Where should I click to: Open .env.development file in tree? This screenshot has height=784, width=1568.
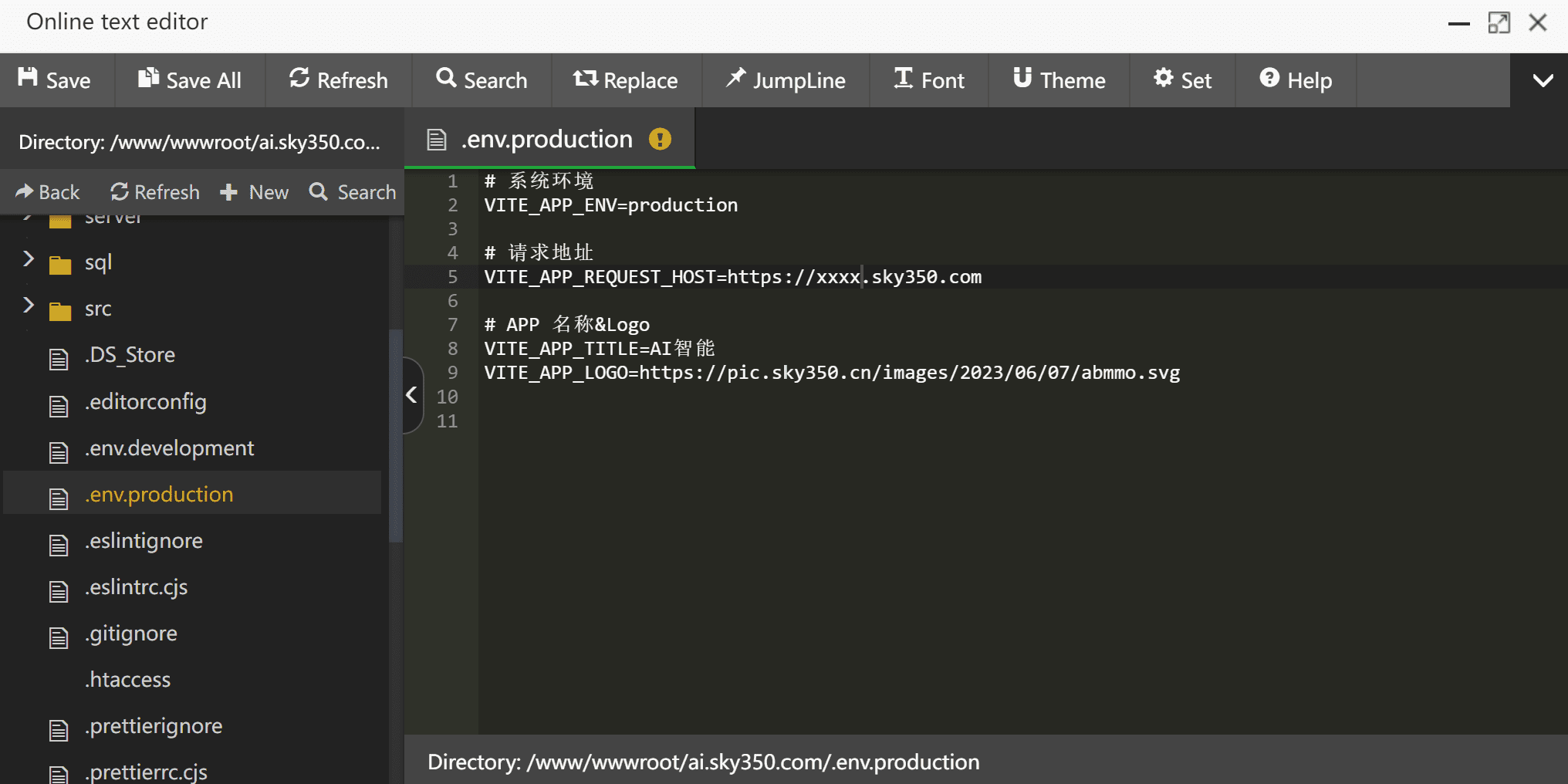(x=169, y=448)
